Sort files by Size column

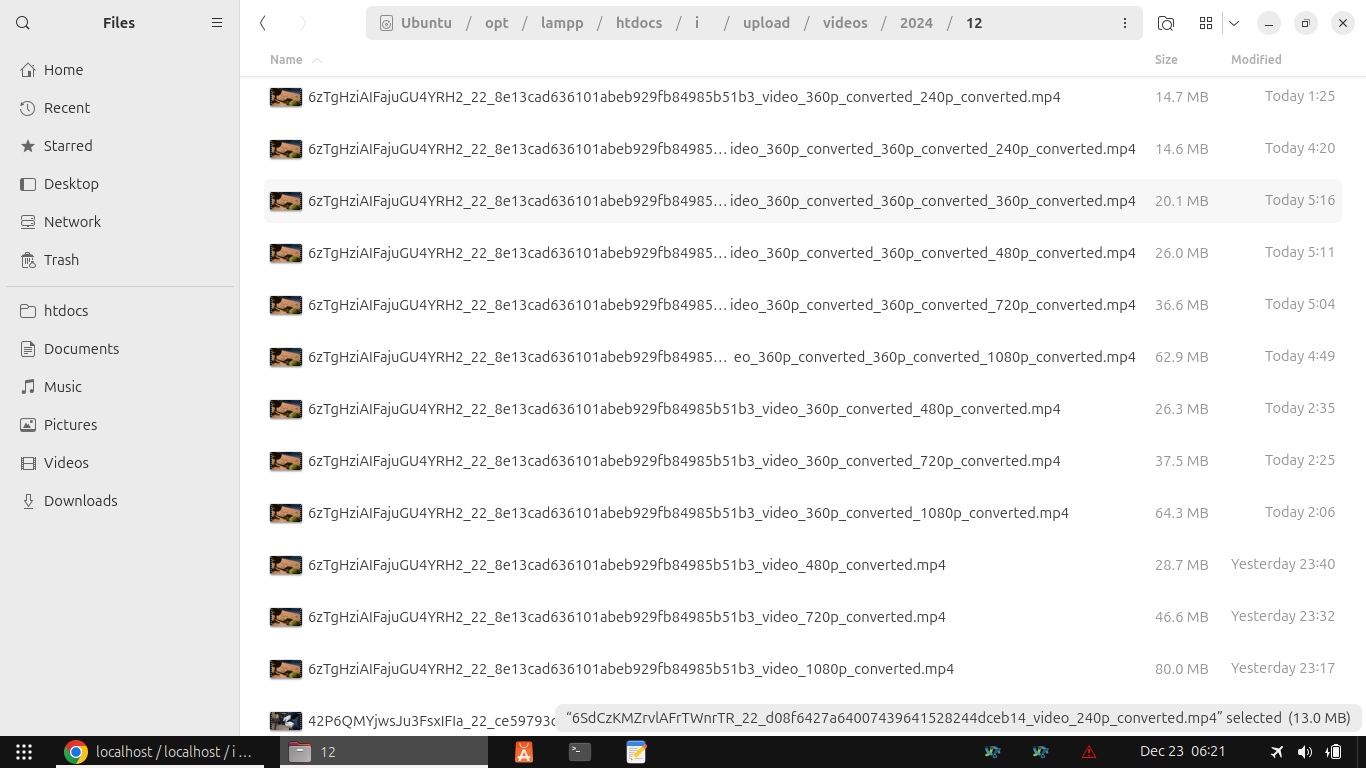click(1166, 60)
